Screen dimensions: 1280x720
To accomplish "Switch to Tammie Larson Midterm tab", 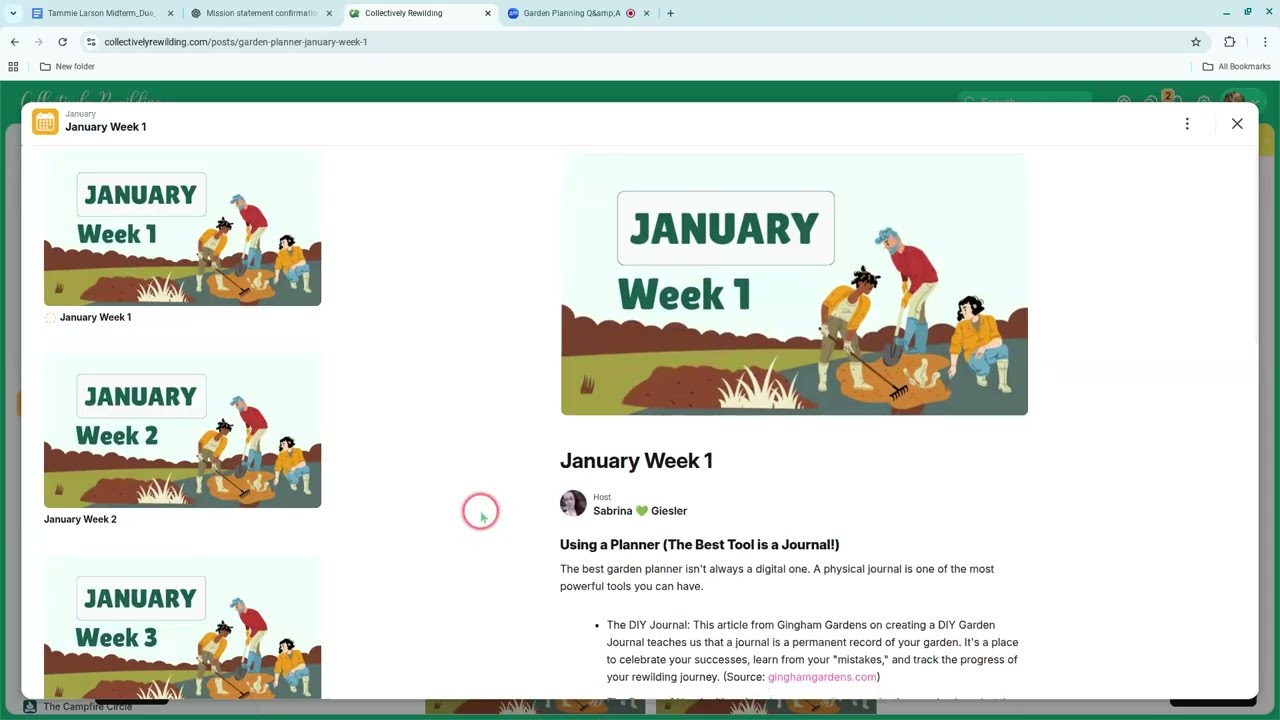I will coord(101,14).
